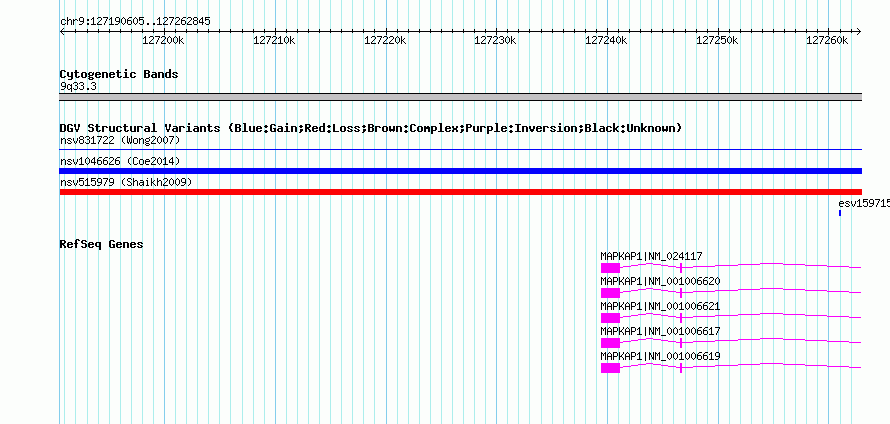The height and width of the screenshot is (424, 890).
Task: Click the thin blue nsv831722 gain line
Action: [460, 150]
